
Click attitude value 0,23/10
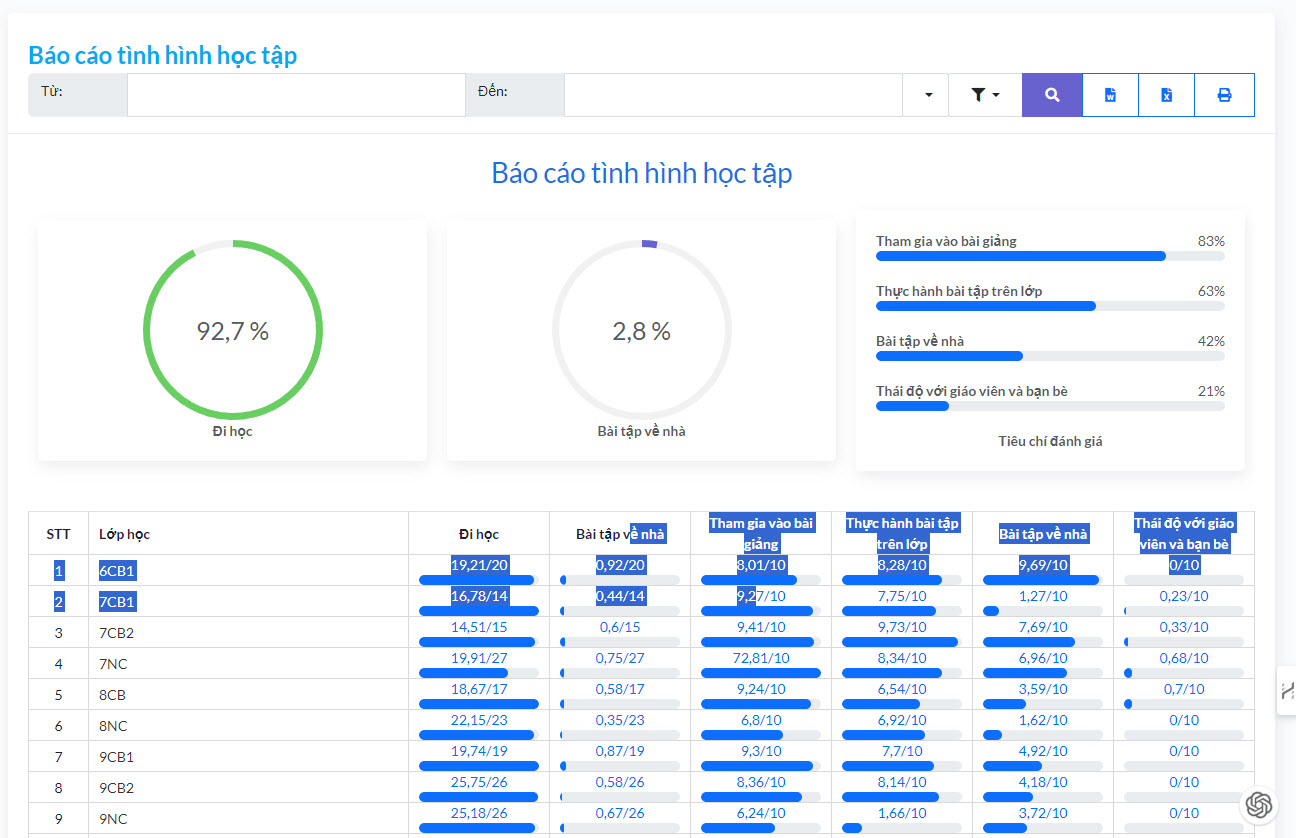(x=1184, y=596)
